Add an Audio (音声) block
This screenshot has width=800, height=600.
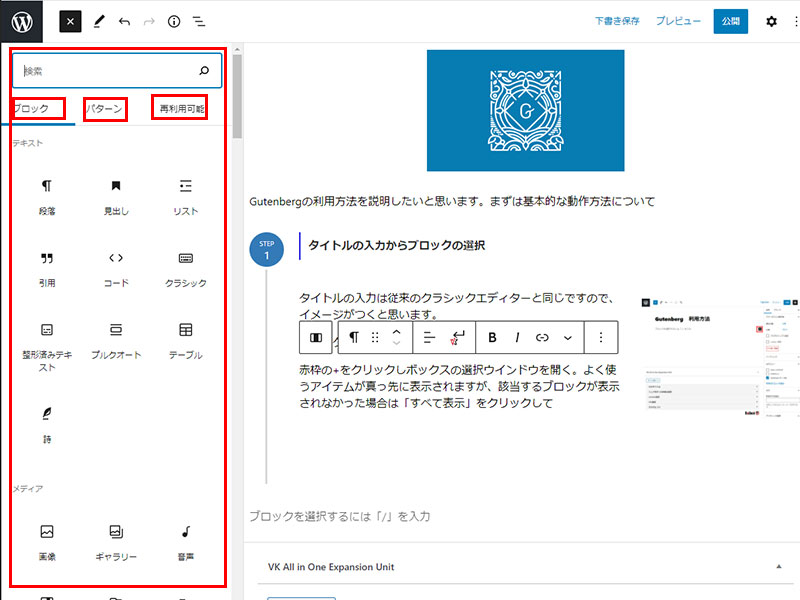(x=185, y=540)
